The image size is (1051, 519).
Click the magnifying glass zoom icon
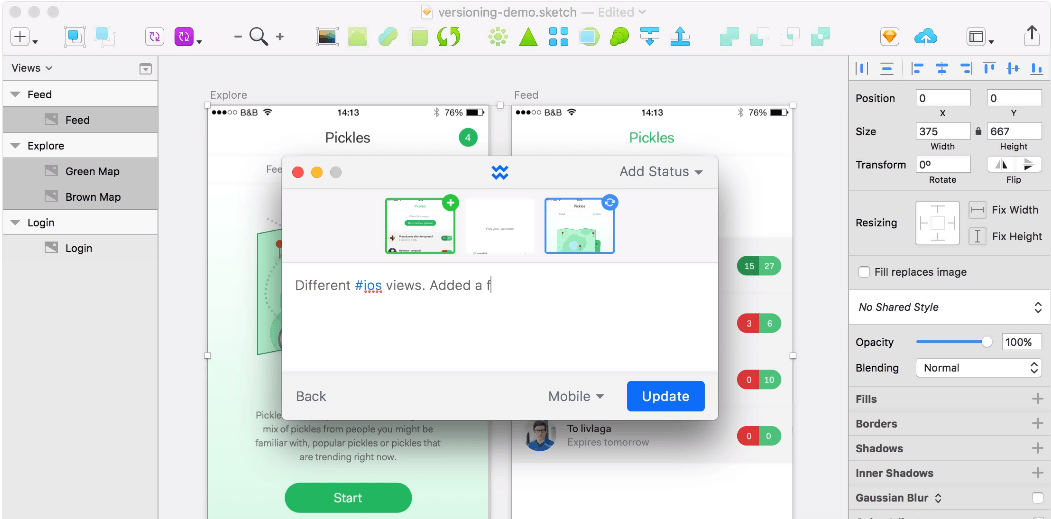pos(259,37)
